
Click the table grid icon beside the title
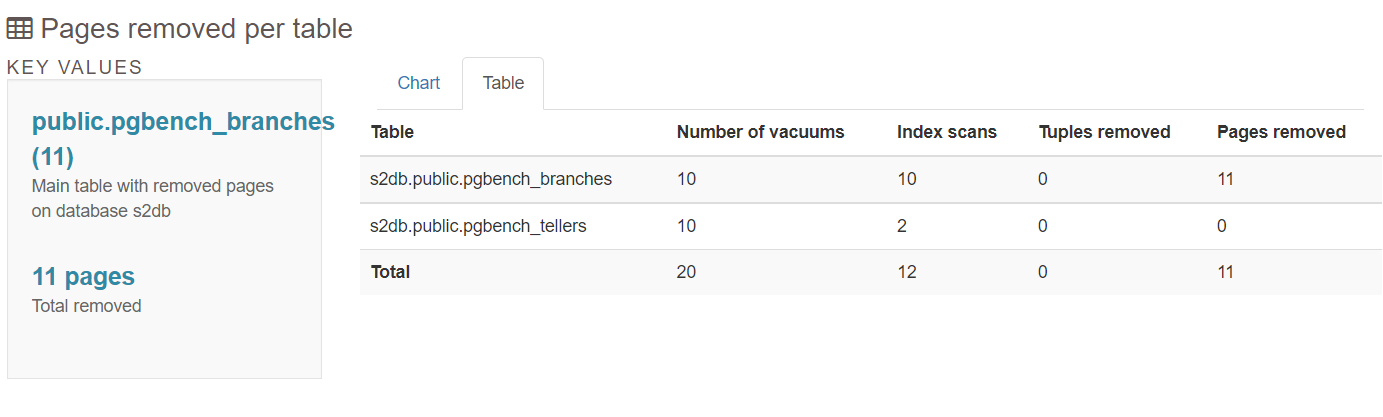(19, 29)
